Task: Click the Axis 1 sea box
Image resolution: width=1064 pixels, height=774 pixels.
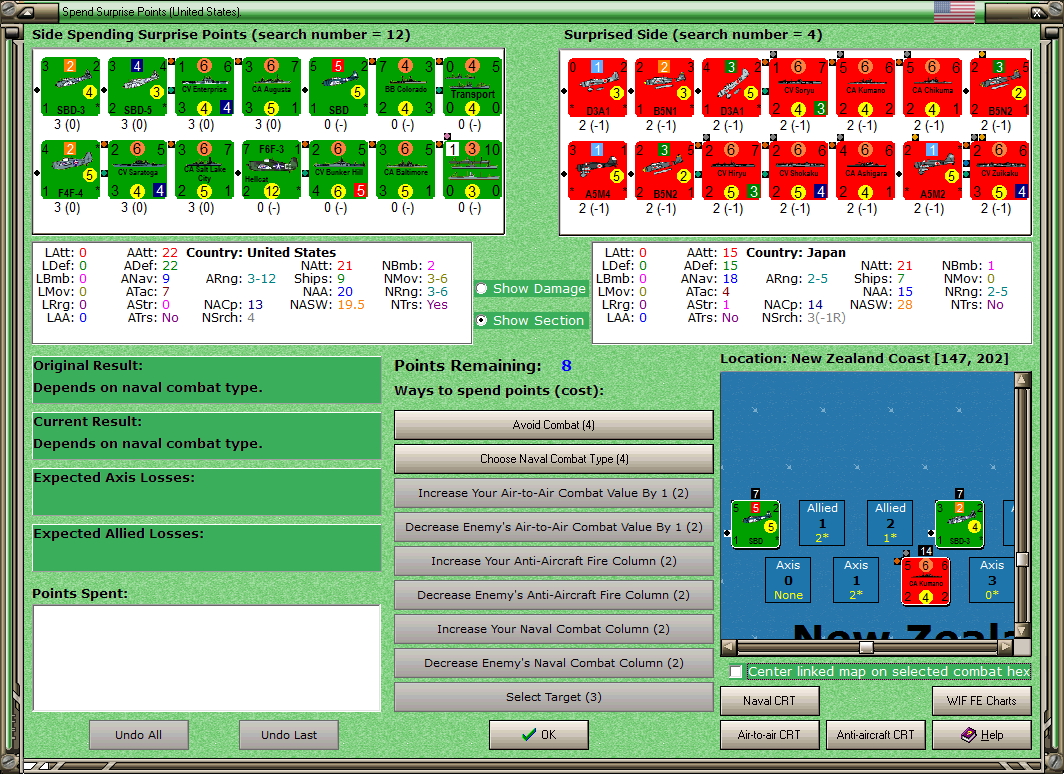Action: pyautogui.click(x=856, y=579)
